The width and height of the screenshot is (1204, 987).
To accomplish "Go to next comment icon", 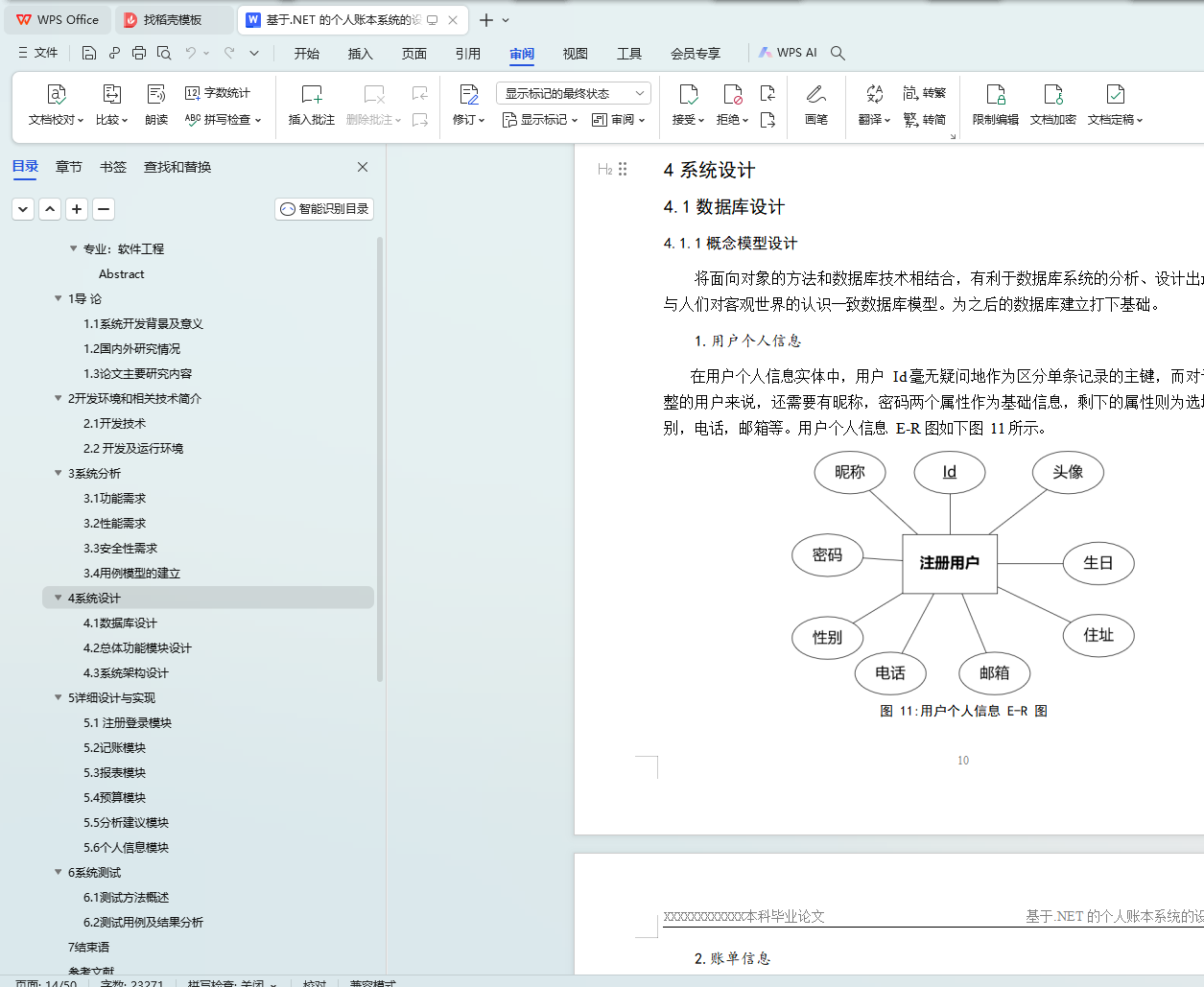I will tap(420, 120).
